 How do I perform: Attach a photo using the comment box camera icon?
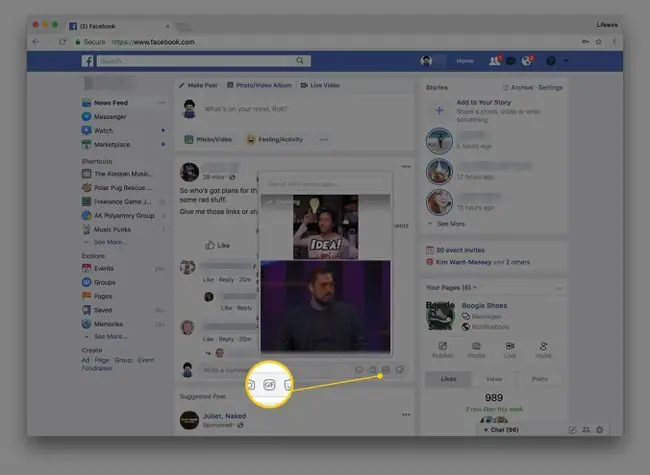[x=373, y=370]
